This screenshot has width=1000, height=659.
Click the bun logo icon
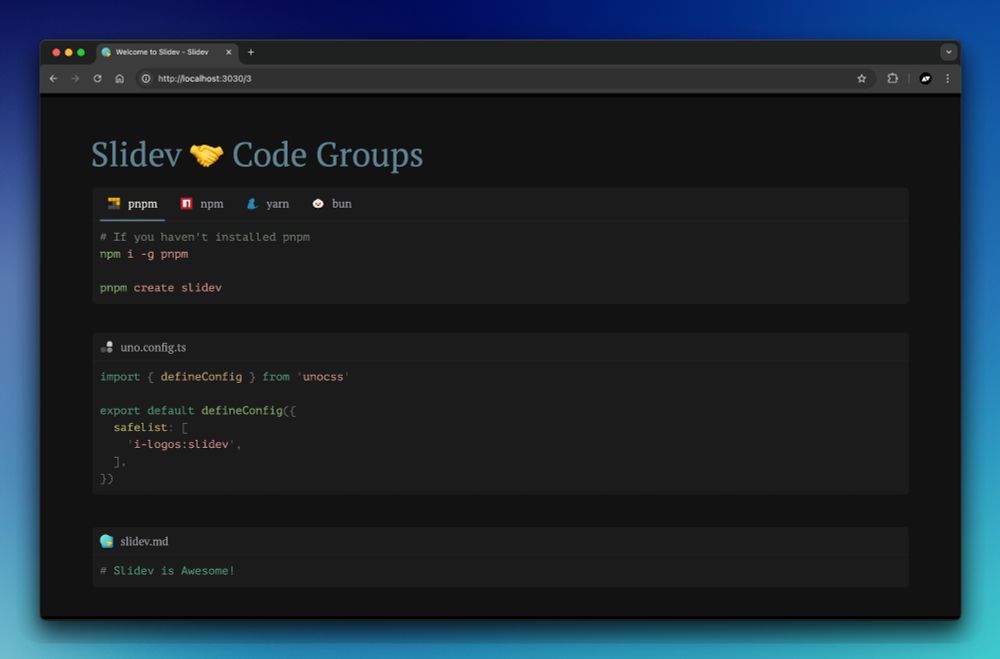[318, 204]
